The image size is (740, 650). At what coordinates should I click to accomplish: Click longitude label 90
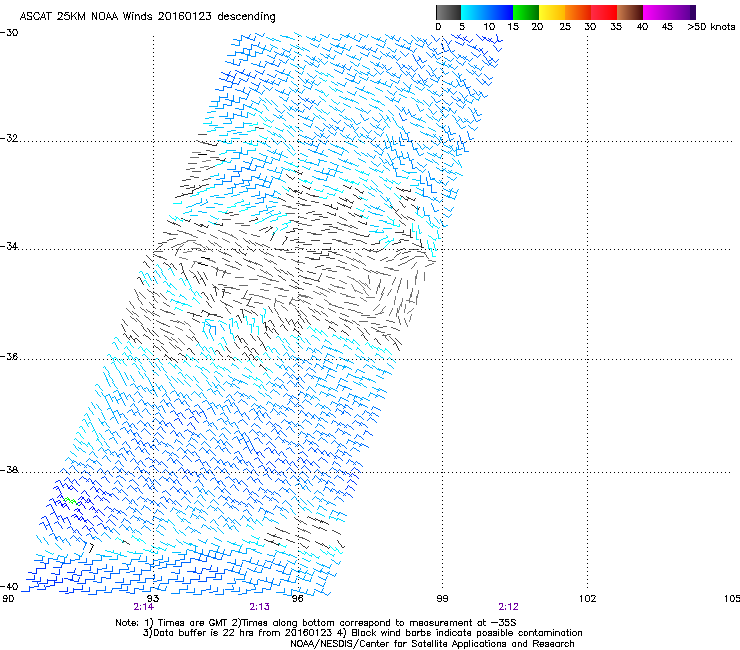click(8, 599)
